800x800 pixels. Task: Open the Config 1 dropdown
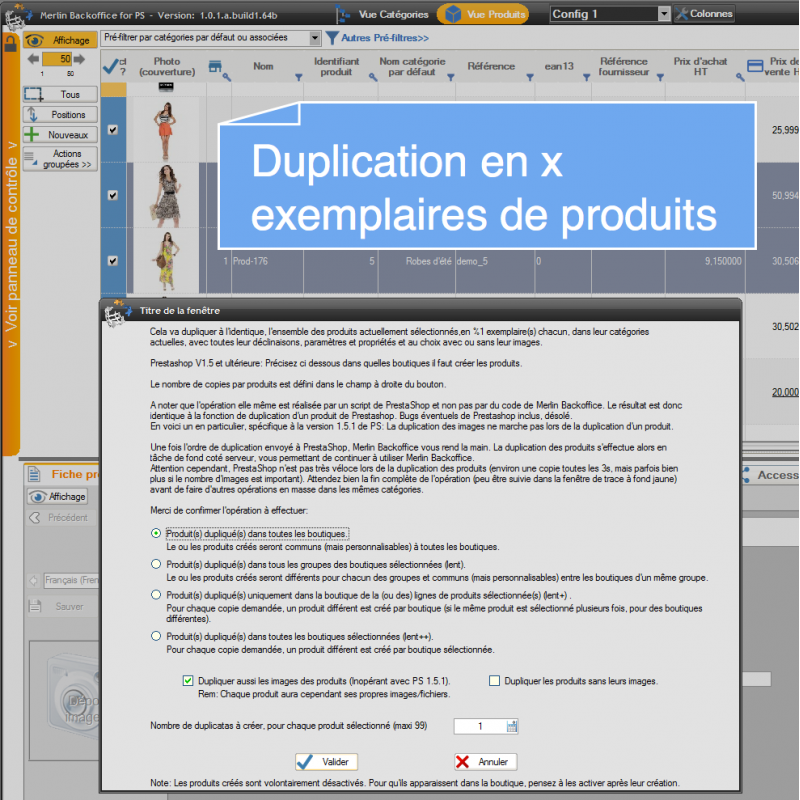(x=664, y=14)
